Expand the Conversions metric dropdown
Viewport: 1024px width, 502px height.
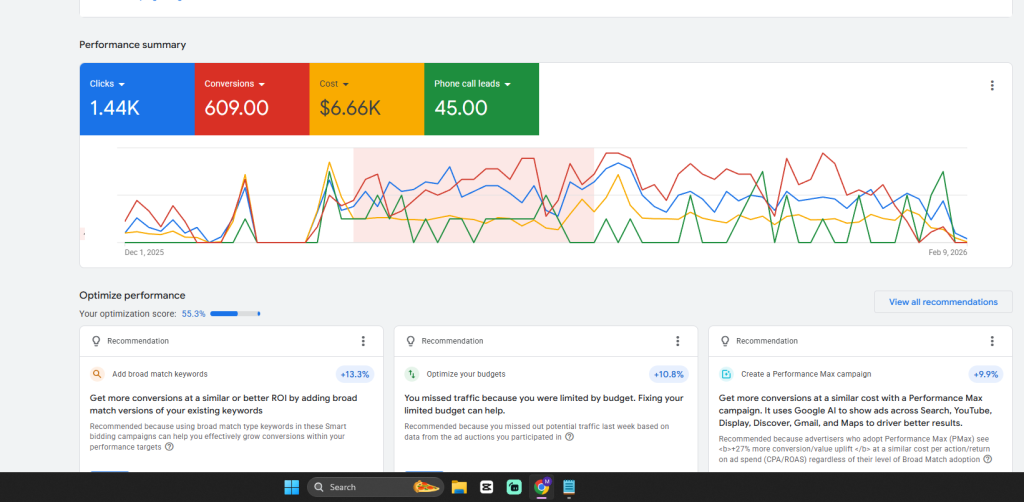[261, 84]
